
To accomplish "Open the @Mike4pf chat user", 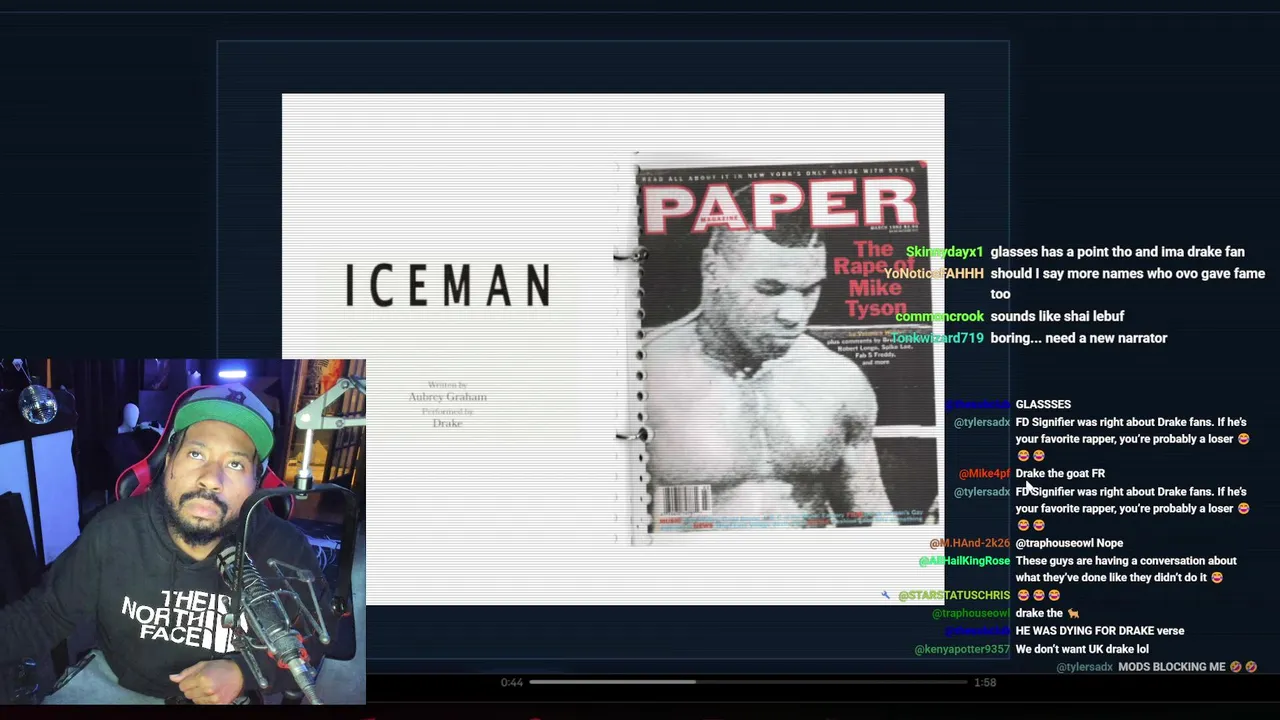I will [984, 473].
